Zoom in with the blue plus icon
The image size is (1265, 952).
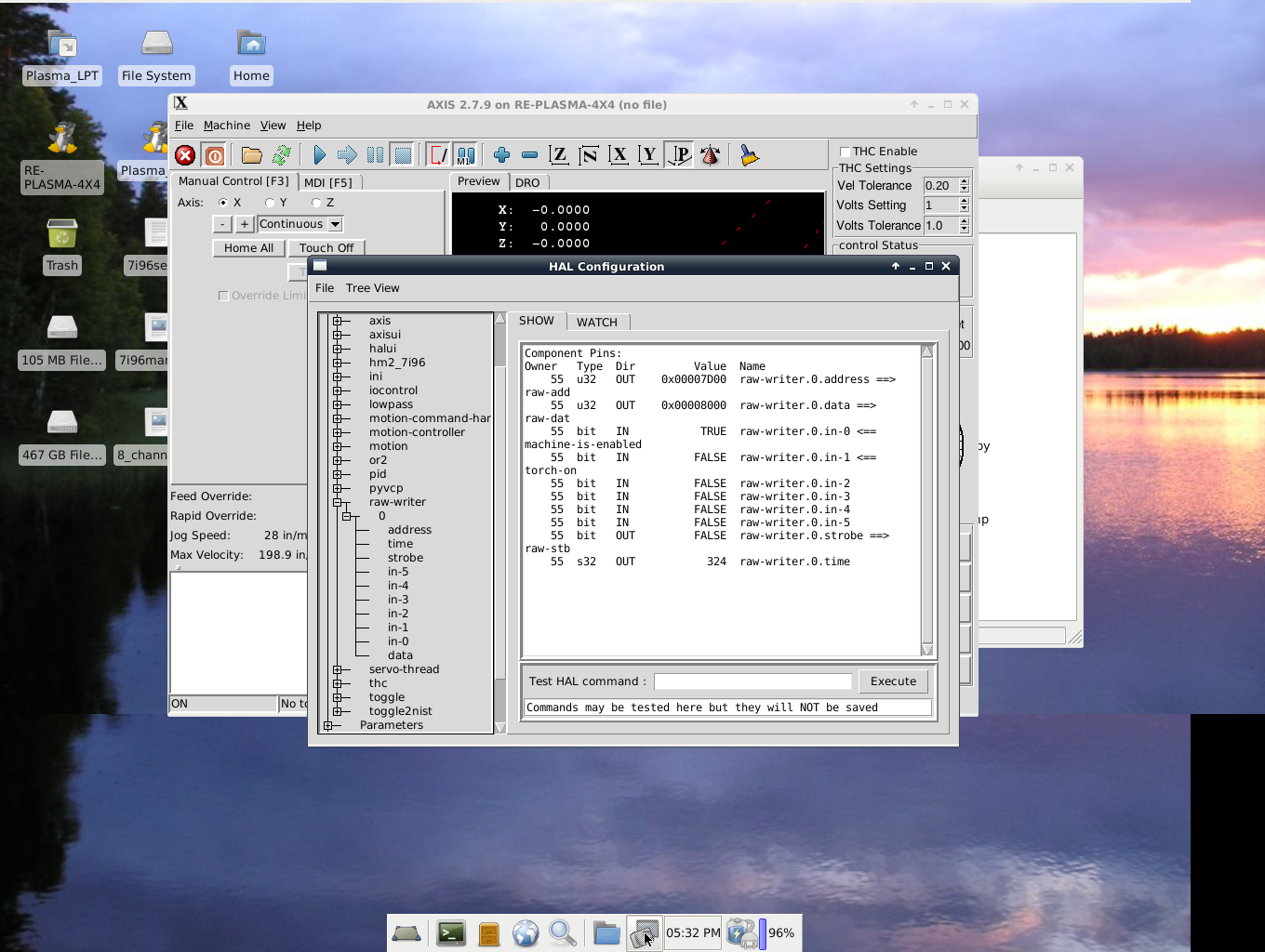coord(502,155)
